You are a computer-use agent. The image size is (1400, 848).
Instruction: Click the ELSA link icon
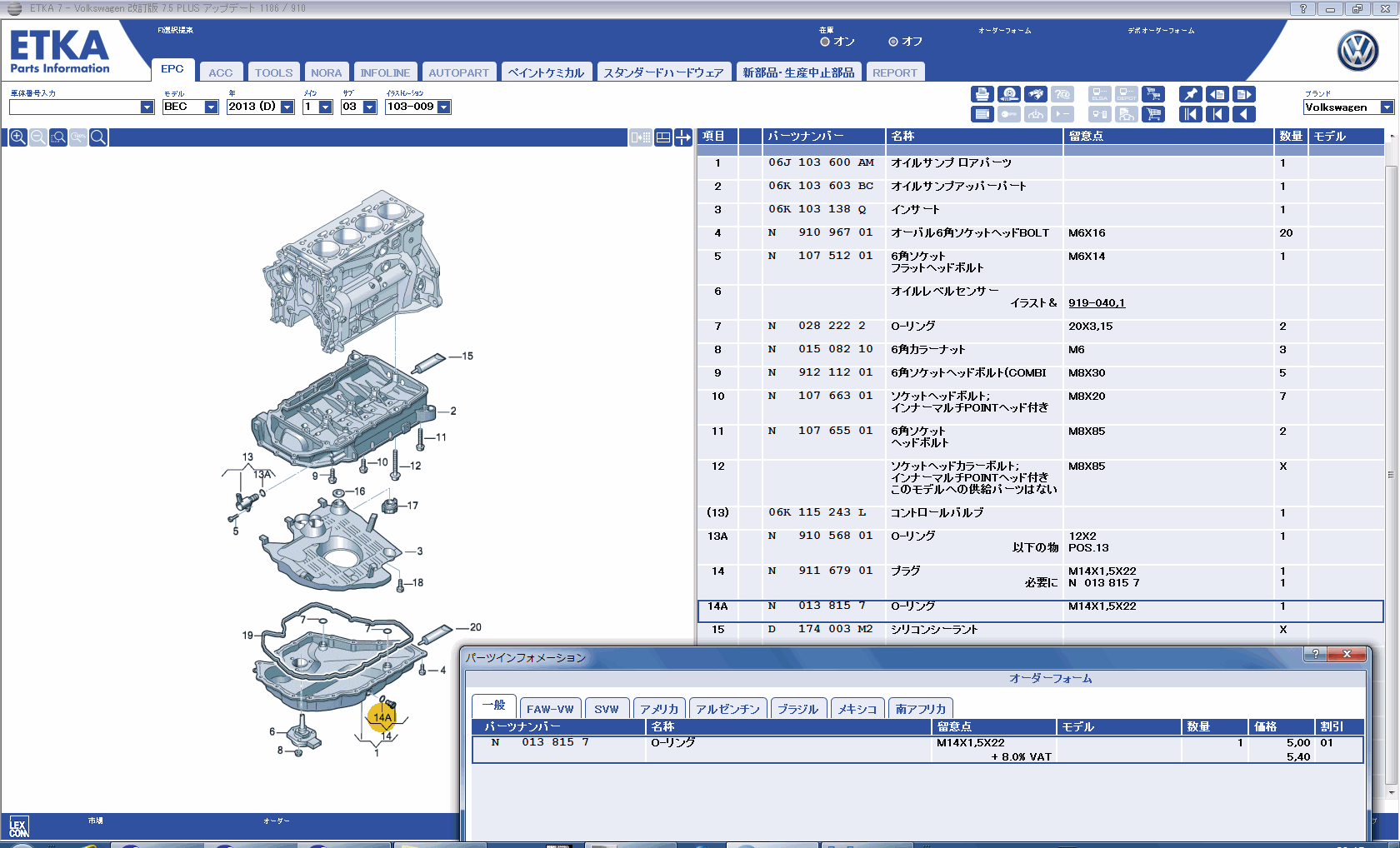[1100, 94]
